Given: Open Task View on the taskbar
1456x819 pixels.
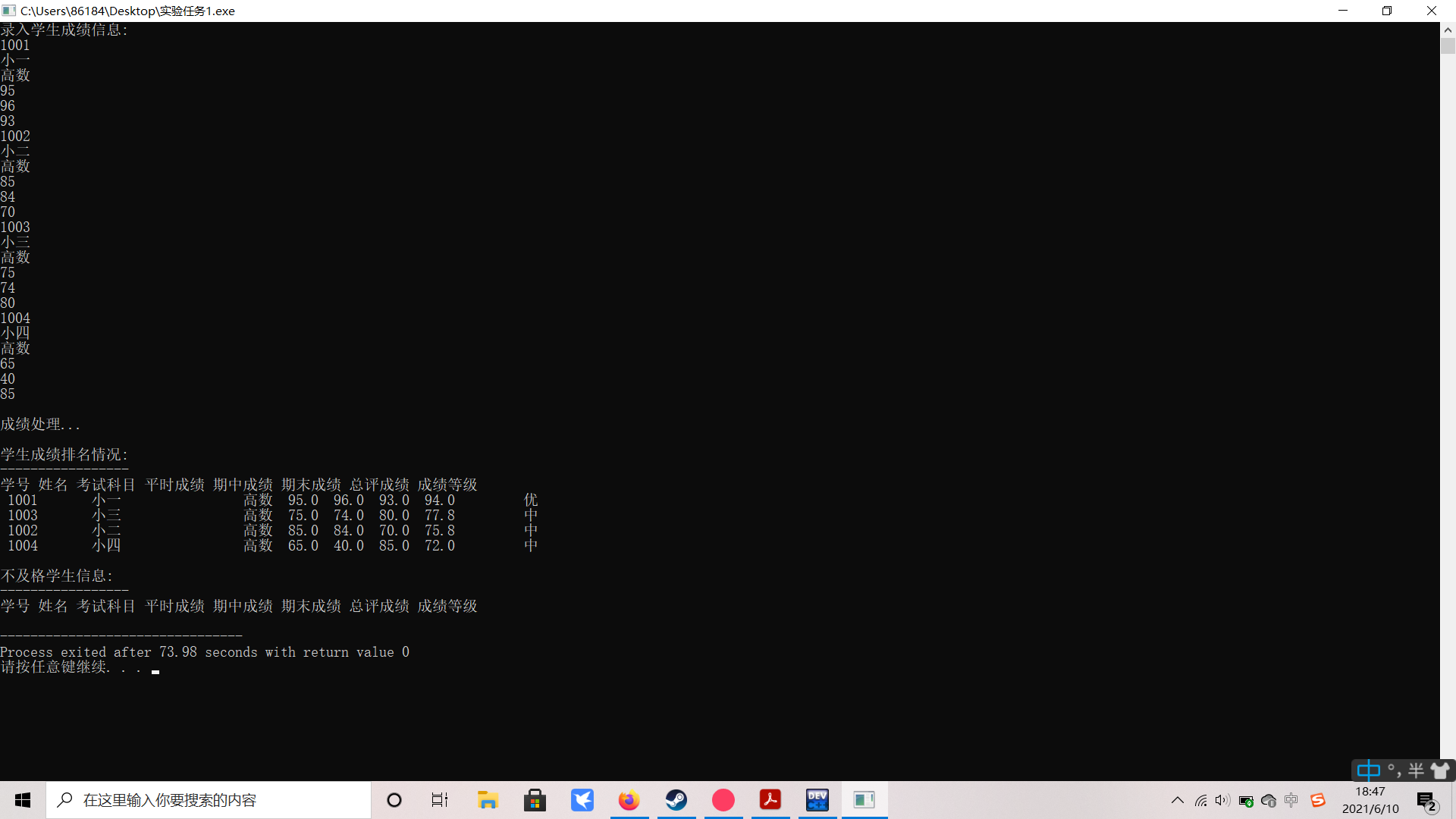Looking at the screenshot, I should coord(440,800).
